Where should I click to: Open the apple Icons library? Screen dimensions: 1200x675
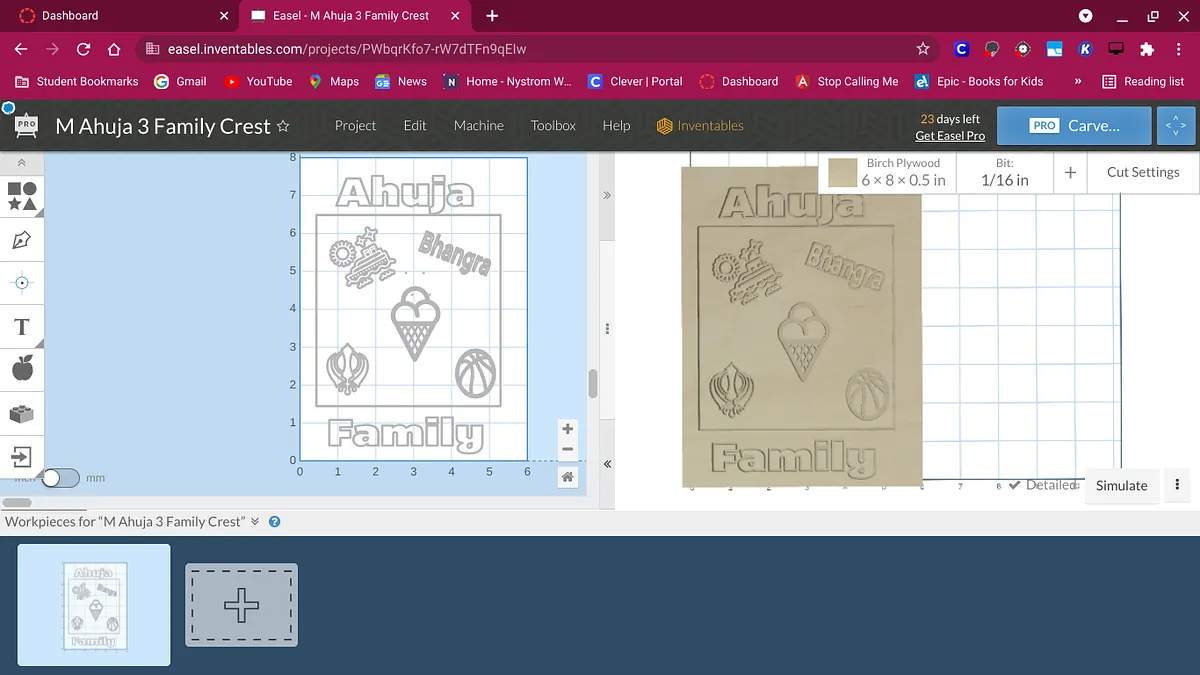22,369
